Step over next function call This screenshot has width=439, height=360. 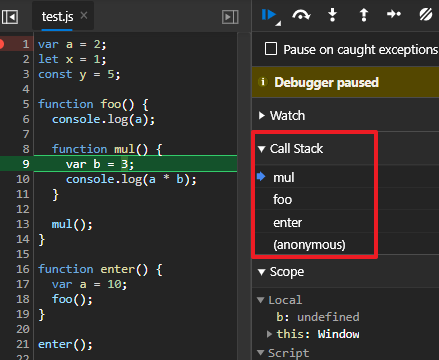coord(301,15)
